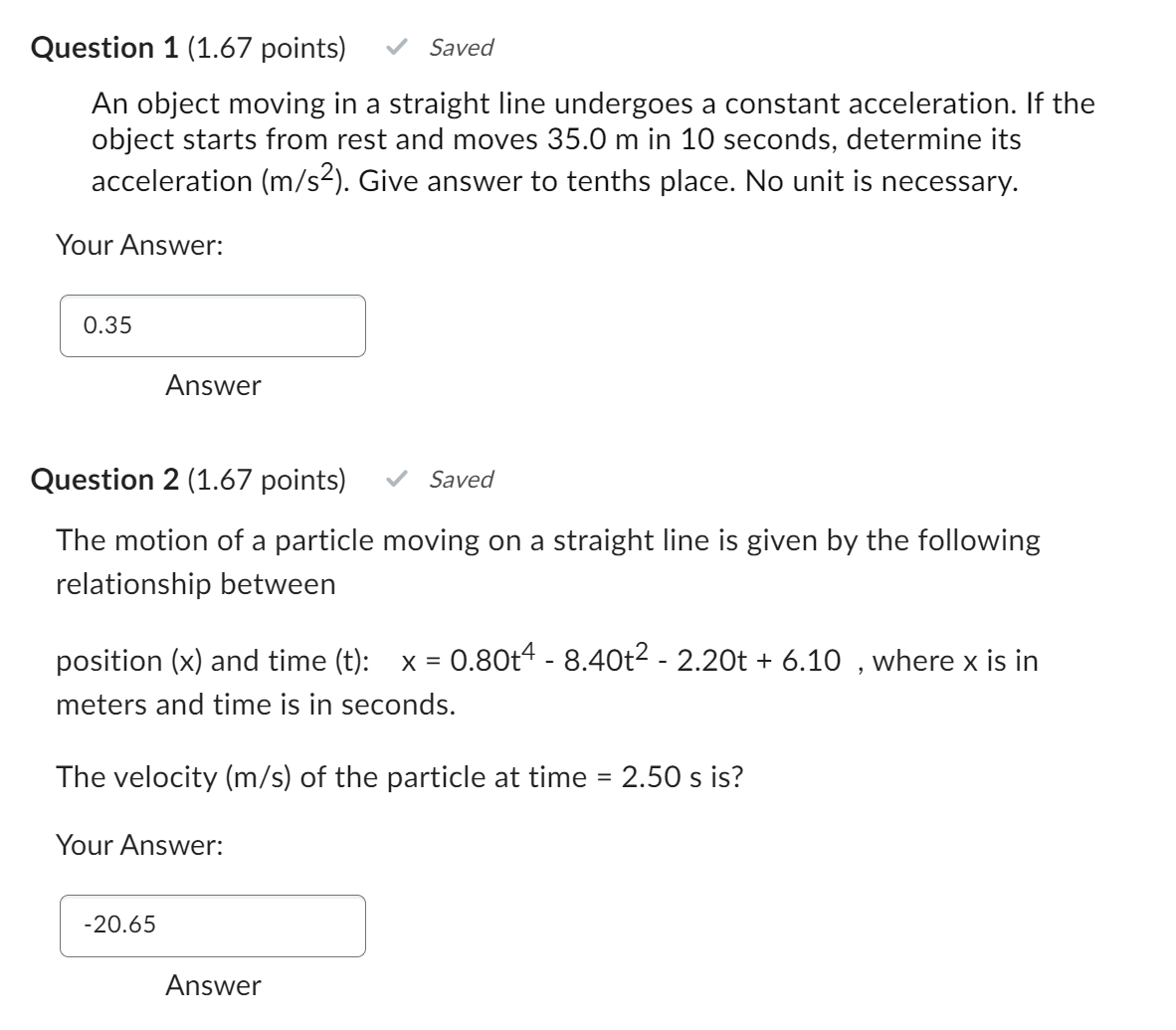Click the Saved checkmark icon beside Question 1
The image size is (1176, 1030).
click(395, 47)
